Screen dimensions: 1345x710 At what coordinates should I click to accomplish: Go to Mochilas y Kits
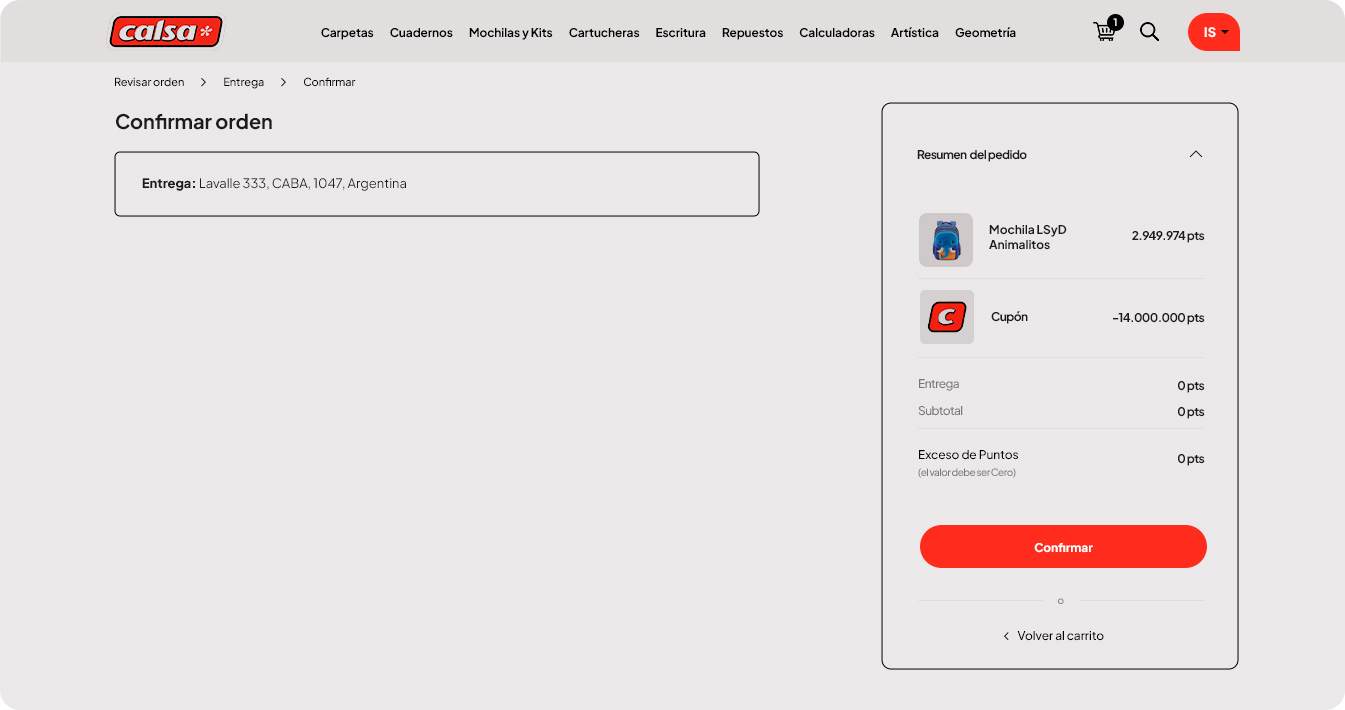click(x=510, y=33)
